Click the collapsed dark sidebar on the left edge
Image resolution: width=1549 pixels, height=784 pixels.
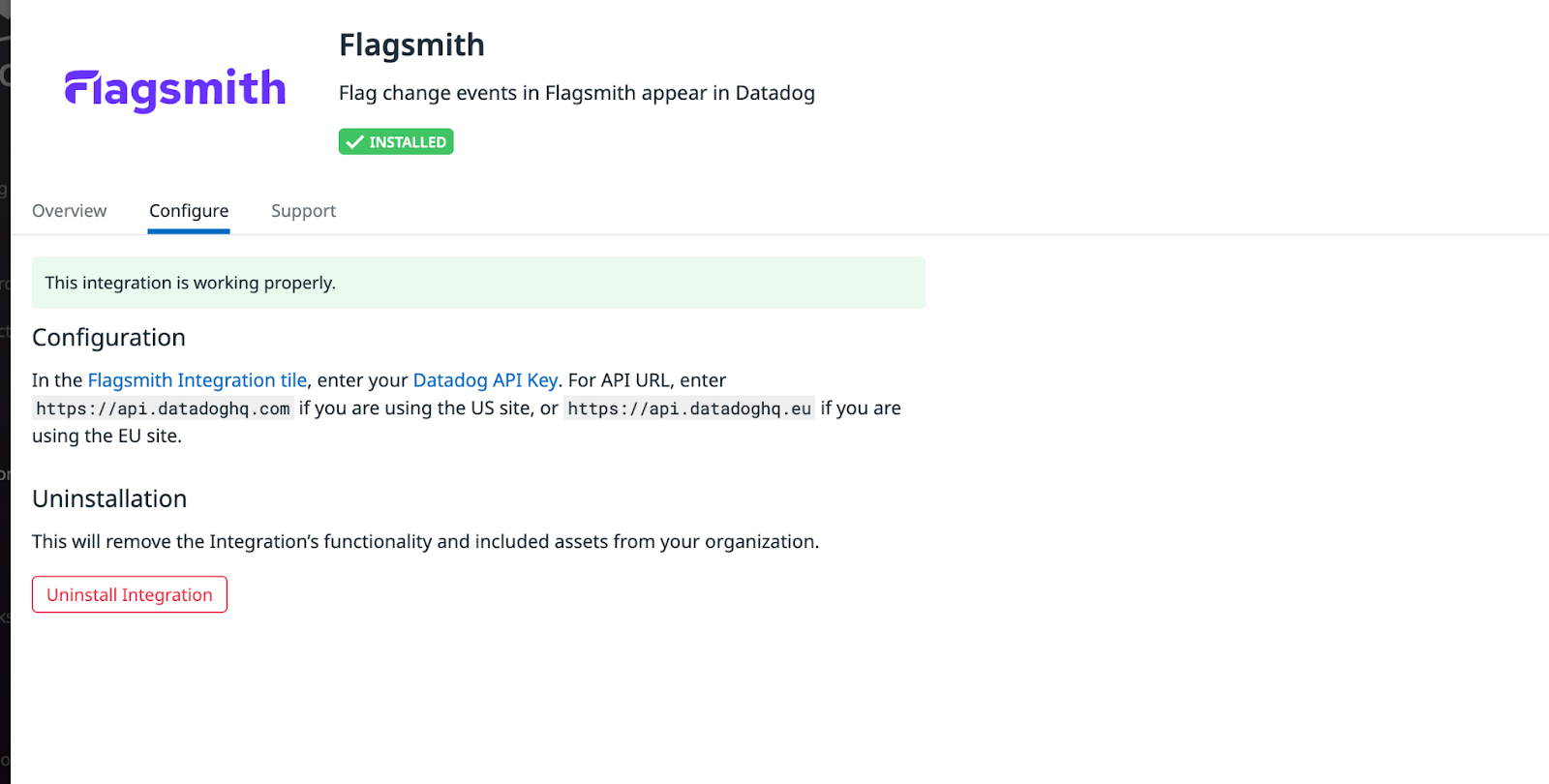click(5, 387)
